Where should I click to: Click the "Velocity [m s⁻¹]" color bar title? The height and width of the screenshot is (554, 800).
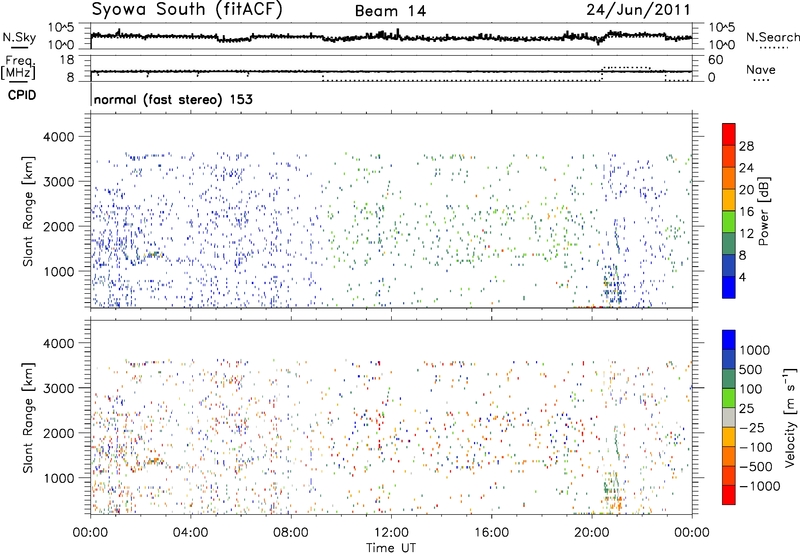point(790,416)
